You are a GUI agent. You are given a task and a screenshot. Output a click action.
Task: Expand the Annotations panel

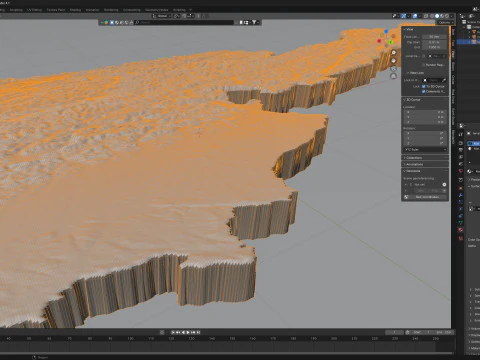click(425, 164)
